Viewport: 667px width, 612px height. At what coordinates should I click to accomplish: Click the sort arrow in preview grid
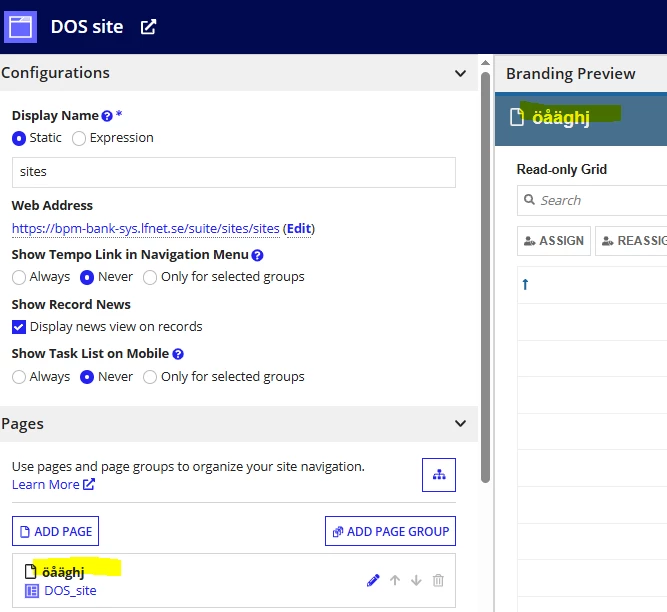(525, 284)
